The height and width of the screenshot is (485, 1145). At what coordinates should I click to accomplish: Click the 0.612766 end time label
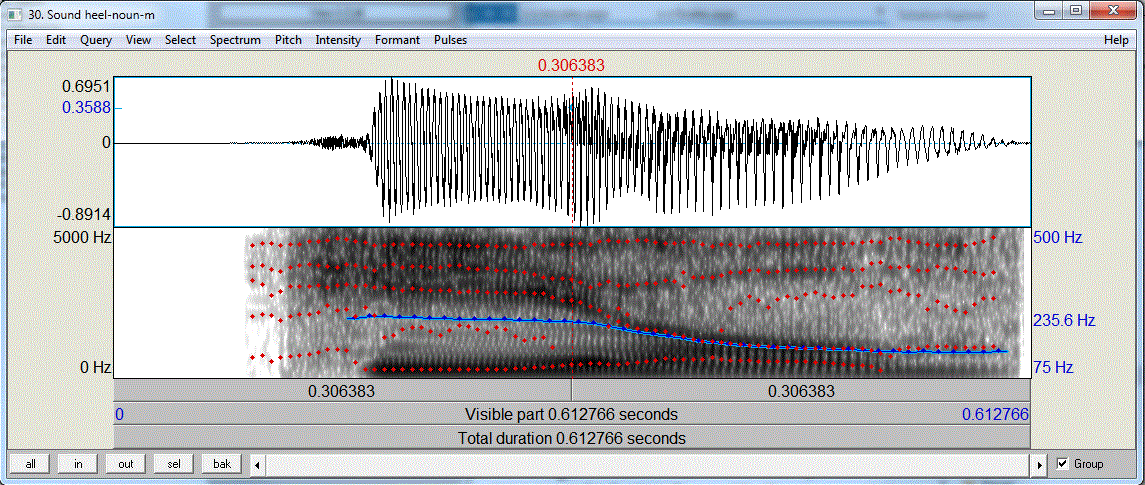(x=995, y=415)
